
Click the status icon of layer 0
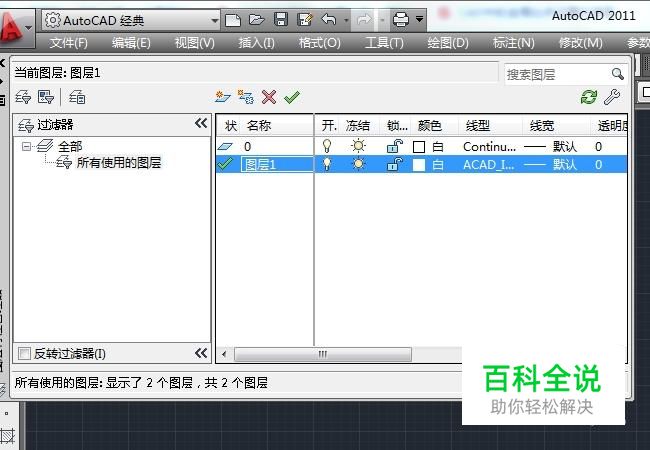(x=225, y=146)
